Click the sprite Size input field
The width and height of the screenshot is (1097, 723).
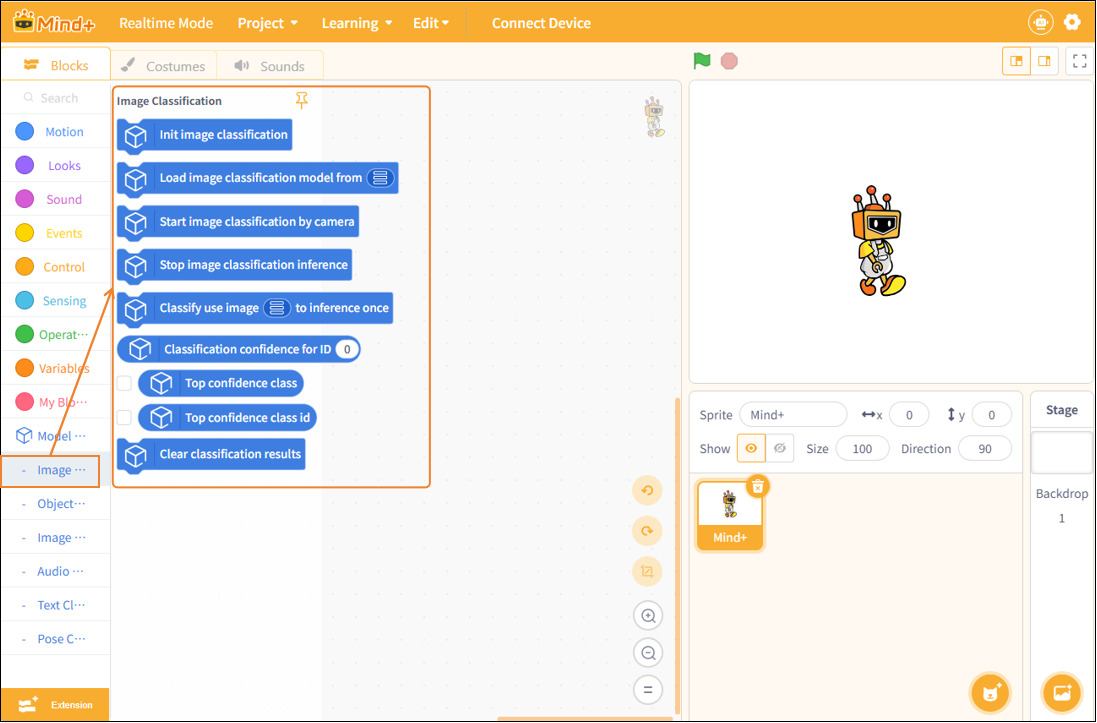[x=862, y=449]
